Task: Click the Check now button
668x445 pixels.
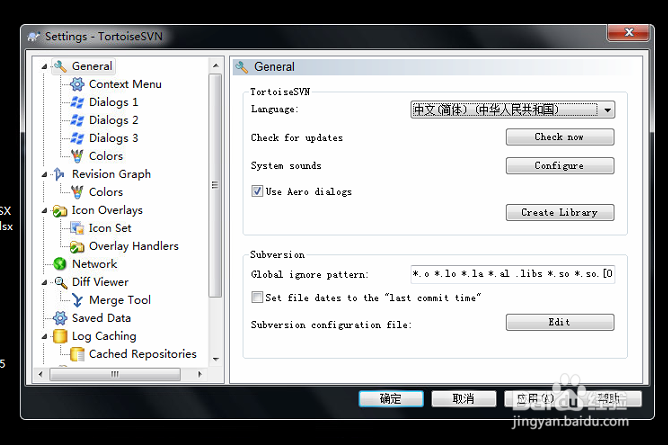Action: [x=560, y=137]
